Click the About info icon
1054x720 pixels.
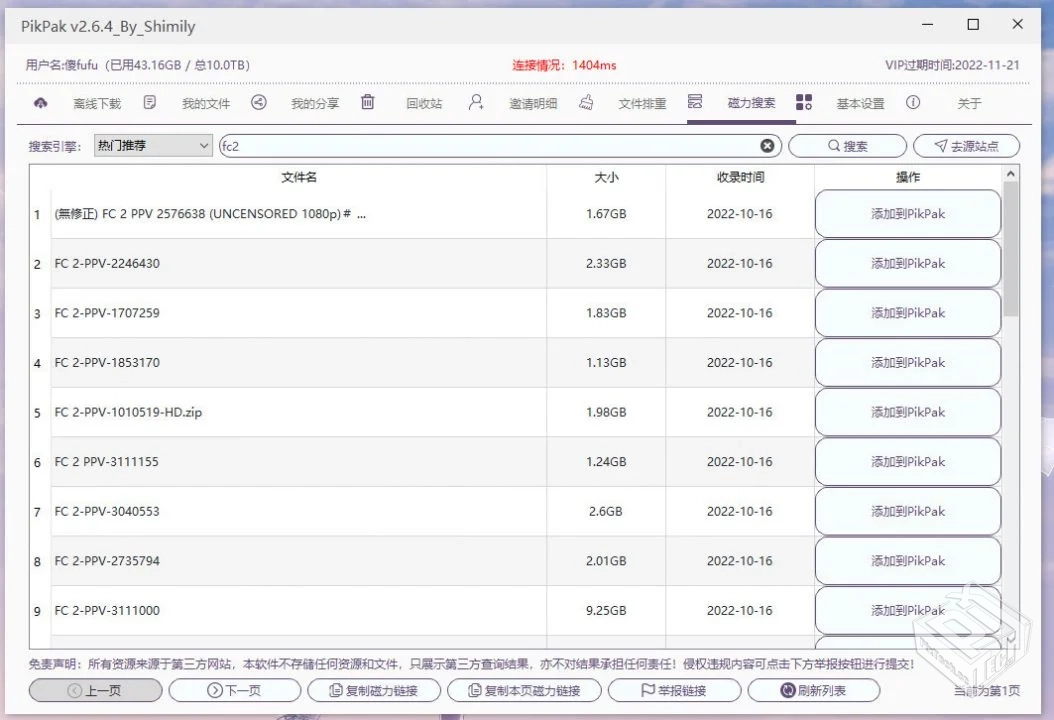[913, 103]
